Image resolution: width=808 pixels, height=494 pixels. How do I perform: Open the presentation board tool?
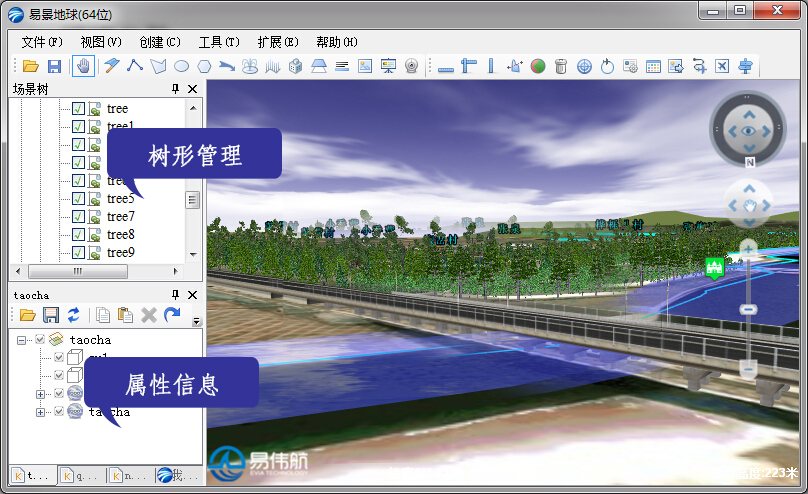pos(388,66)
